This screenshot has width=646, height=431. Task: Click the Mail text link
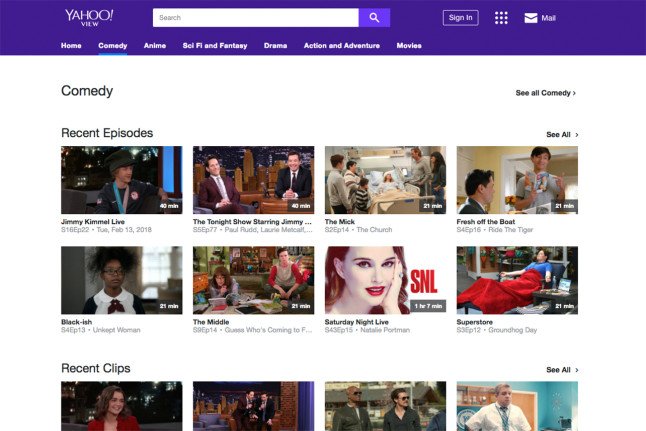pyautogui.click(x=548, y=18)
